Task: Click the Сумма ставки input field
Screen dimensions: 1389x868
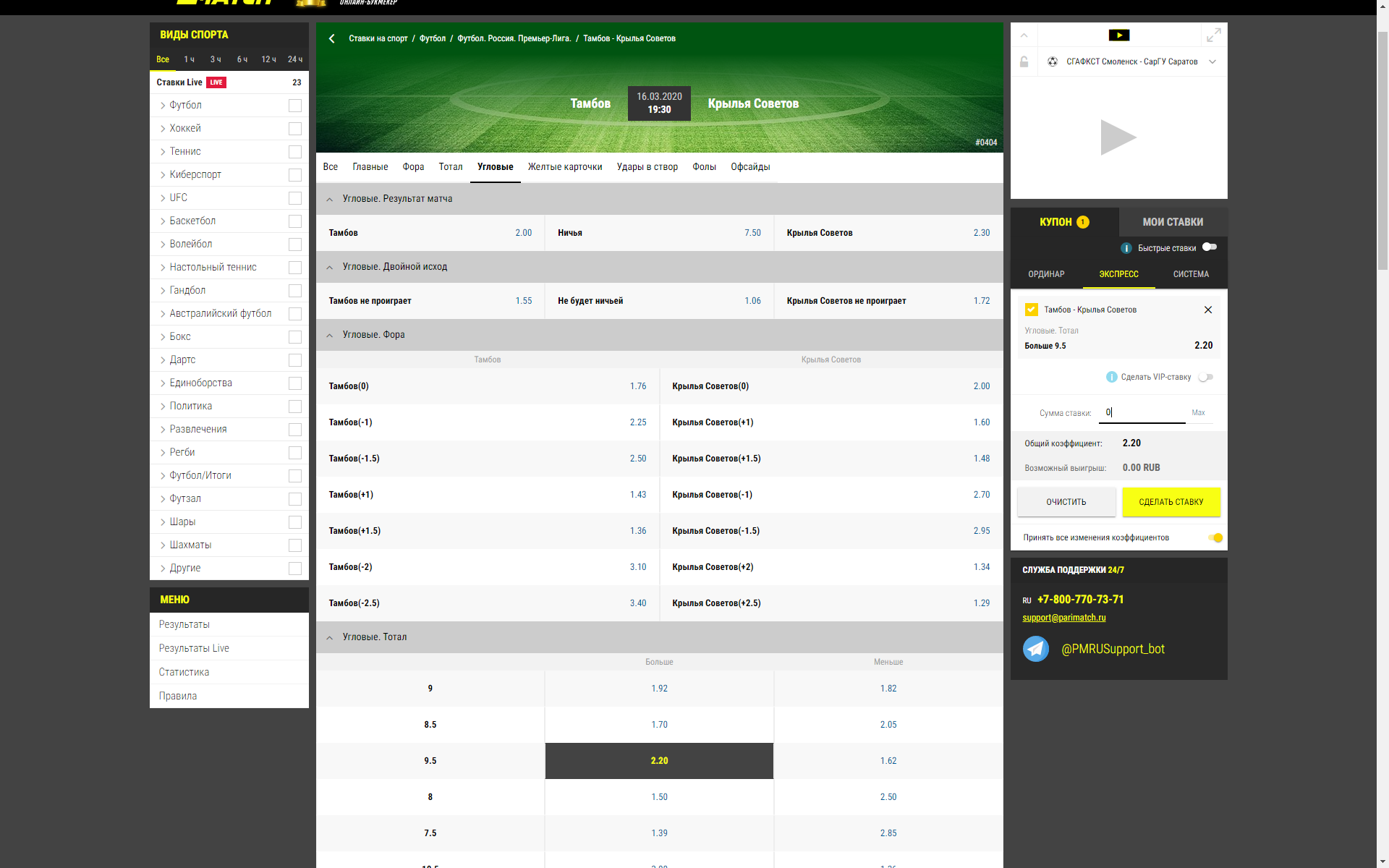Action: click(1142, 412)
